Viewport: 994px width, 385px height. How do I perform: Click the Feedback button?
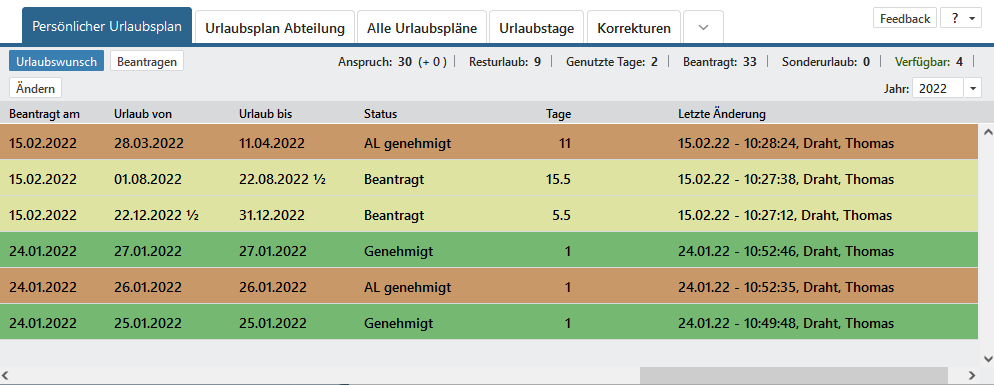point(905,18)
